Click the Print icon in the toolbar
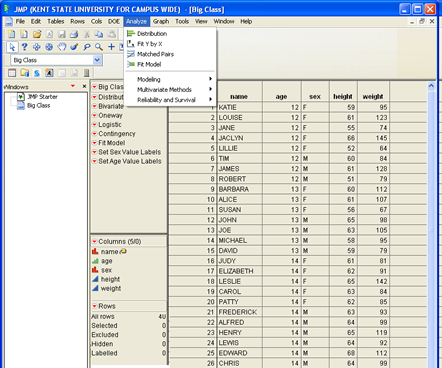The image size is (442, 368). 74,34
